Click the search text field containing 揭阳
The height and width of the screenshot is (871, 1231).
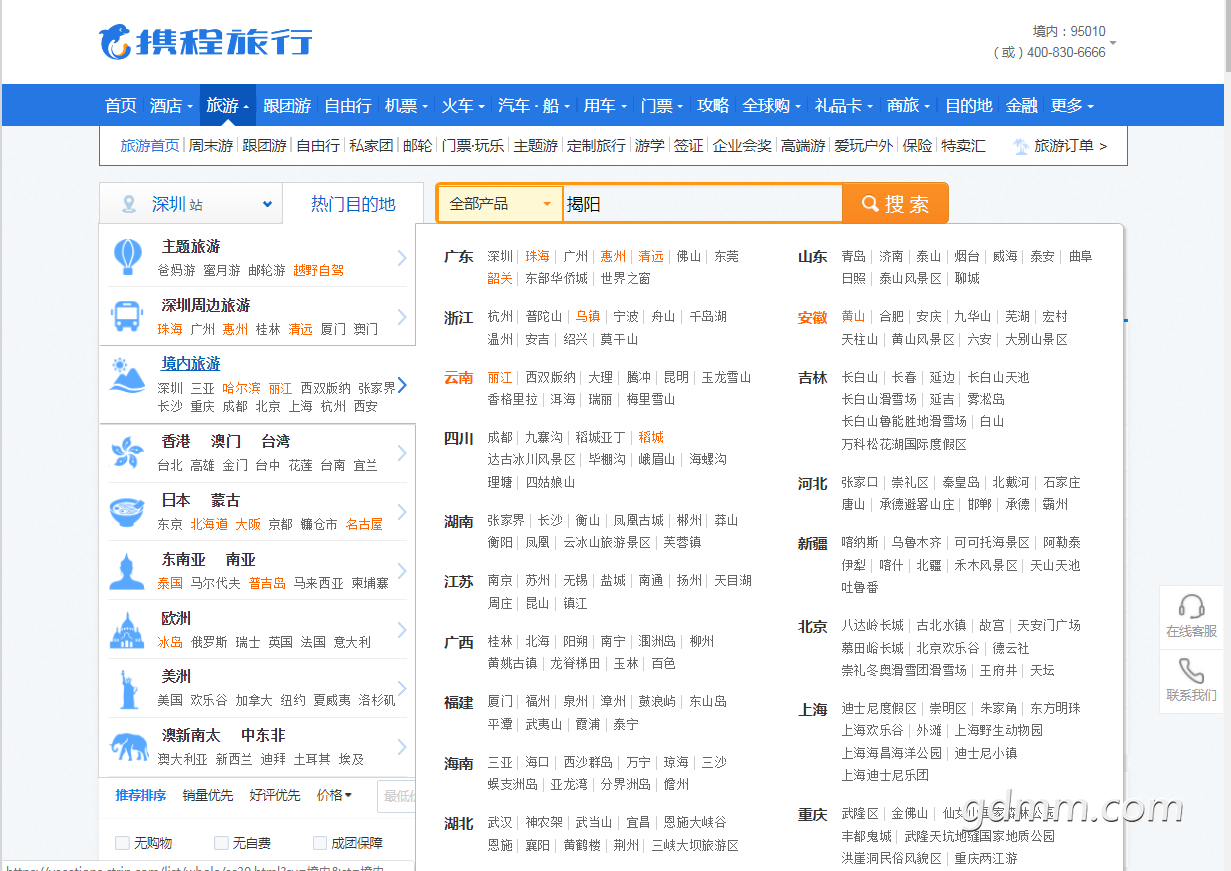pyautogui.click(x=702, y=204)
